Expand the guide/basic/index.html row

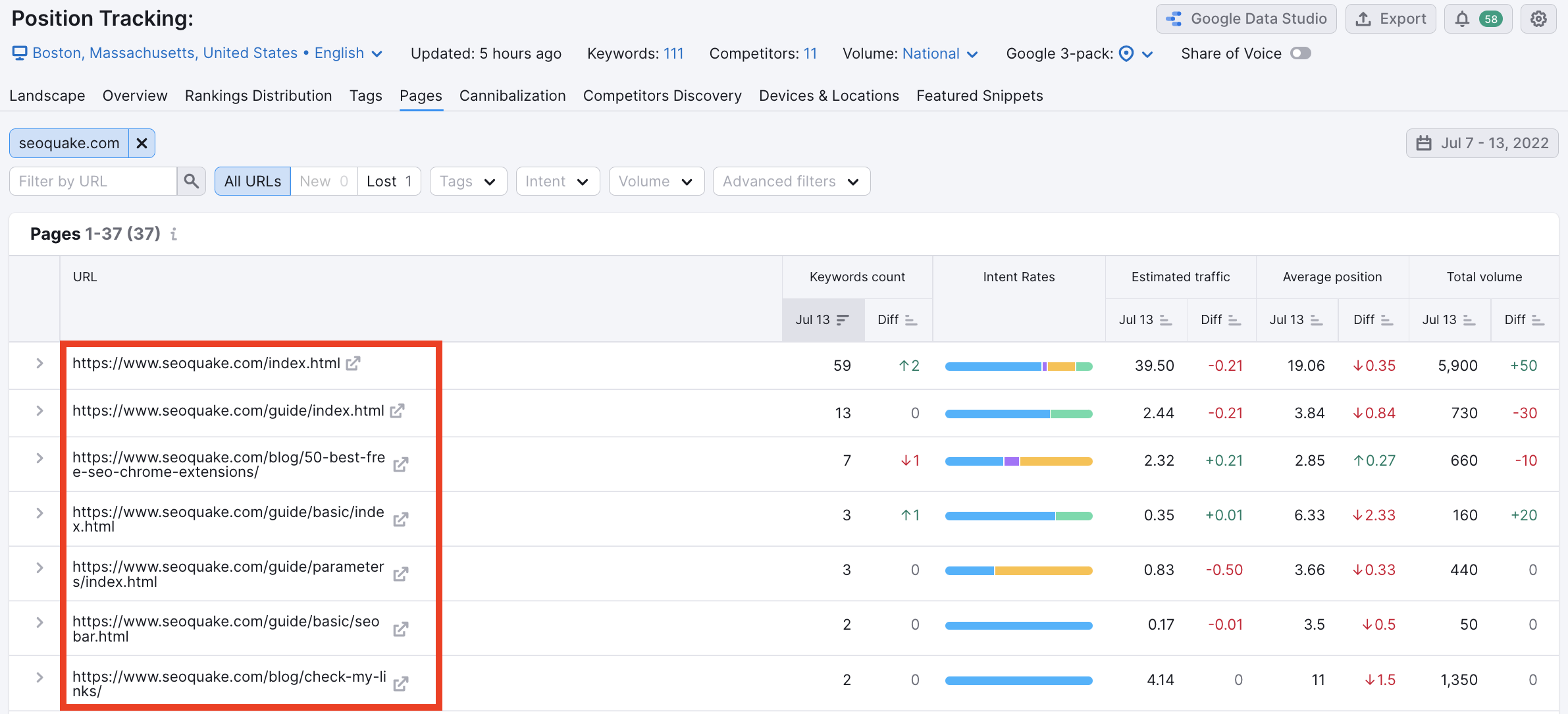click(x=39, y=513)
